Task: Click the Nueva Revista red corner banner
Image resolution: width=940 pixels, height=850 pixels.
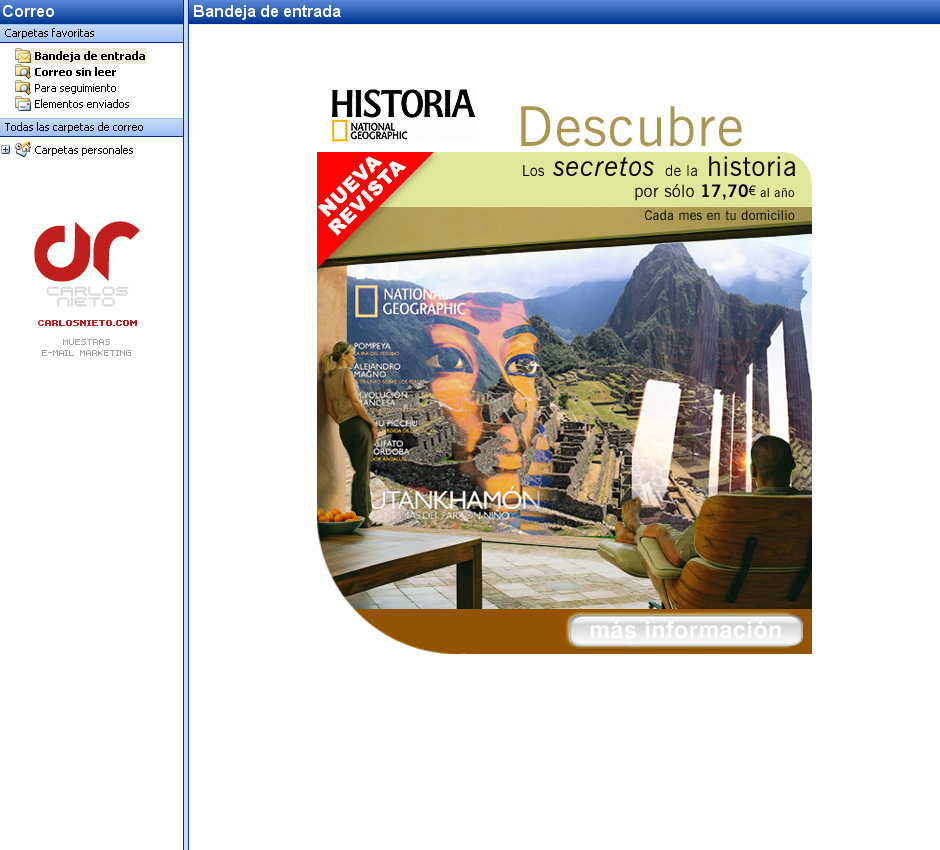Action: pyautogui.click(x=363, y=195)
